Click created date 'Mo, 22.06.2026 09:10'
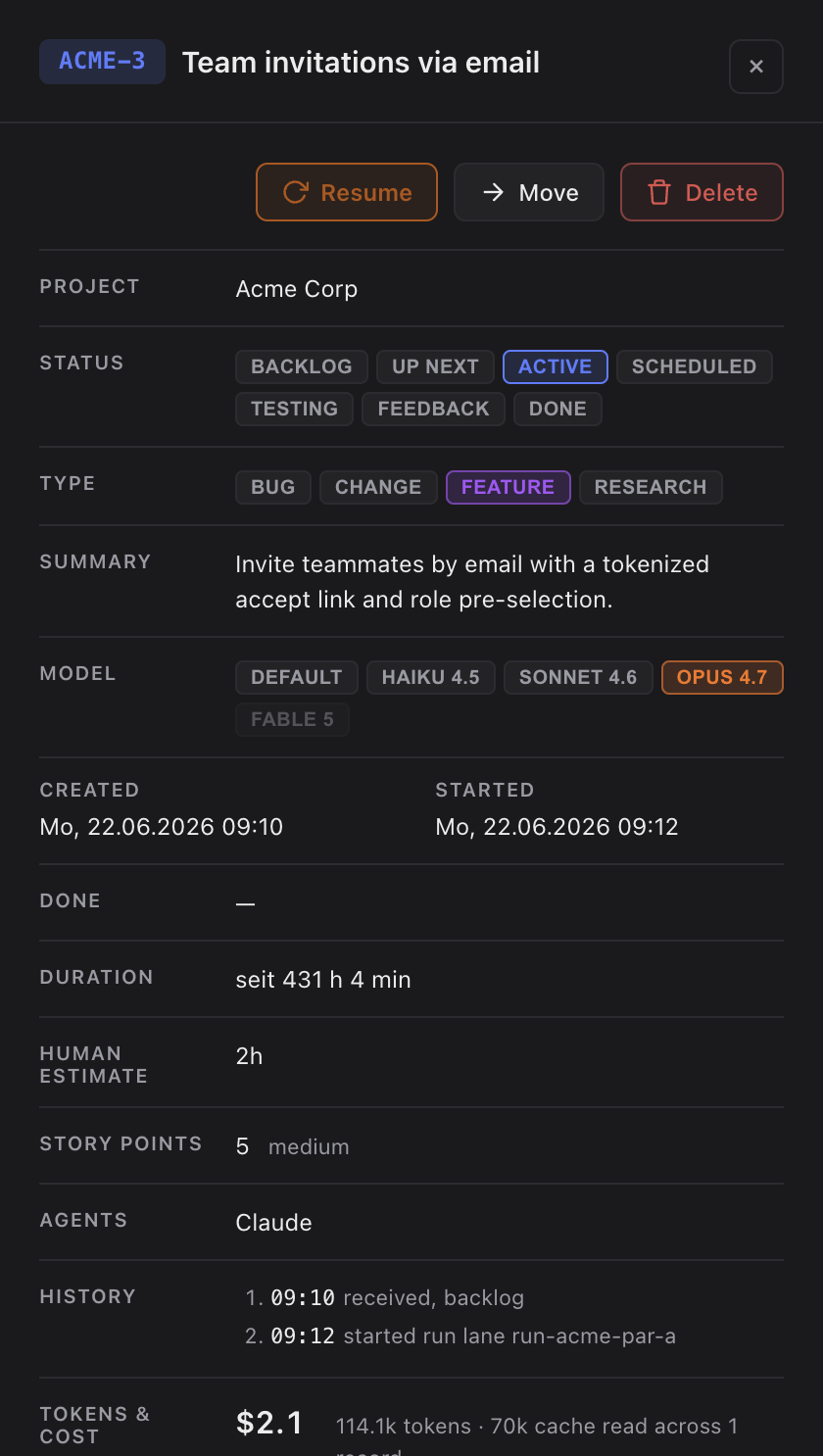The image size is (823, 1456). click(162, 827)
